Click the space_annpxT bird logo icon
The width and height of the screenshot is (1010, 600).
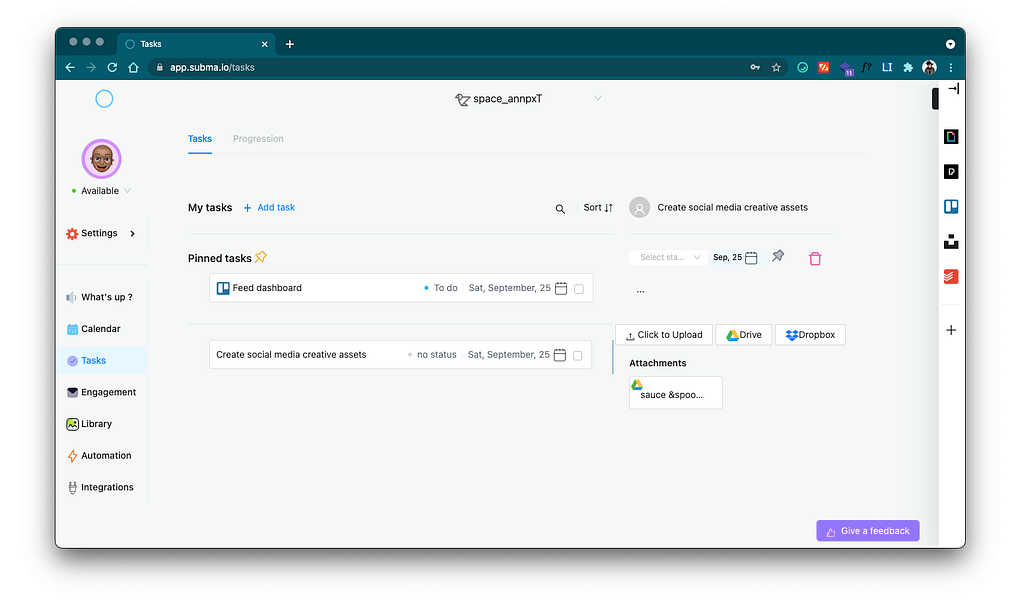(x=462, y=99)
